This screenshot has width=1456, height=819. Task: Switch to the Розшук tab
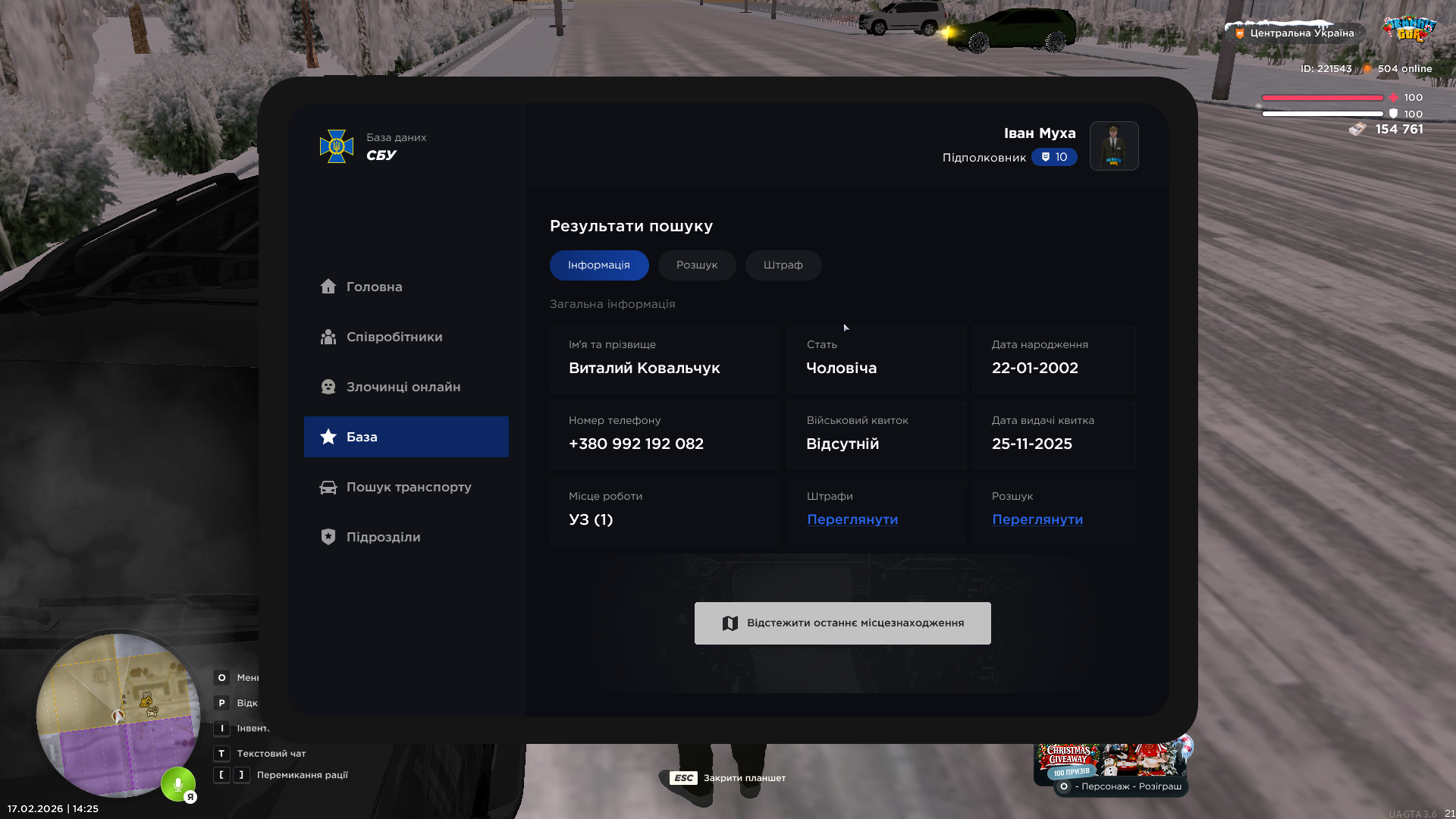coord(696,265)
